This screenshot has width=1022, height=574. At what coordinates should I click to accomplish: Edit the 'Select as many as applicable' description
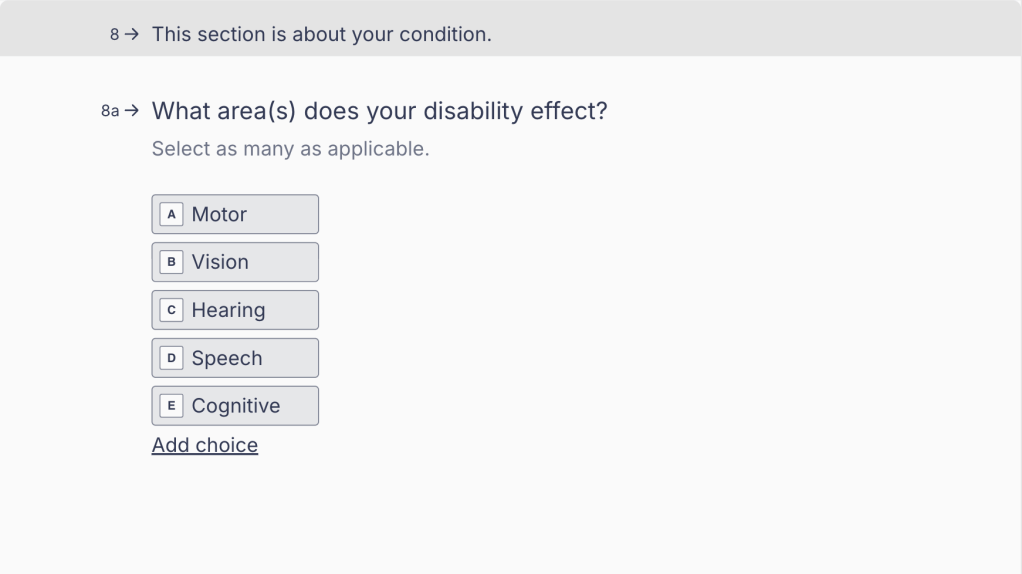tap(290, 150)
